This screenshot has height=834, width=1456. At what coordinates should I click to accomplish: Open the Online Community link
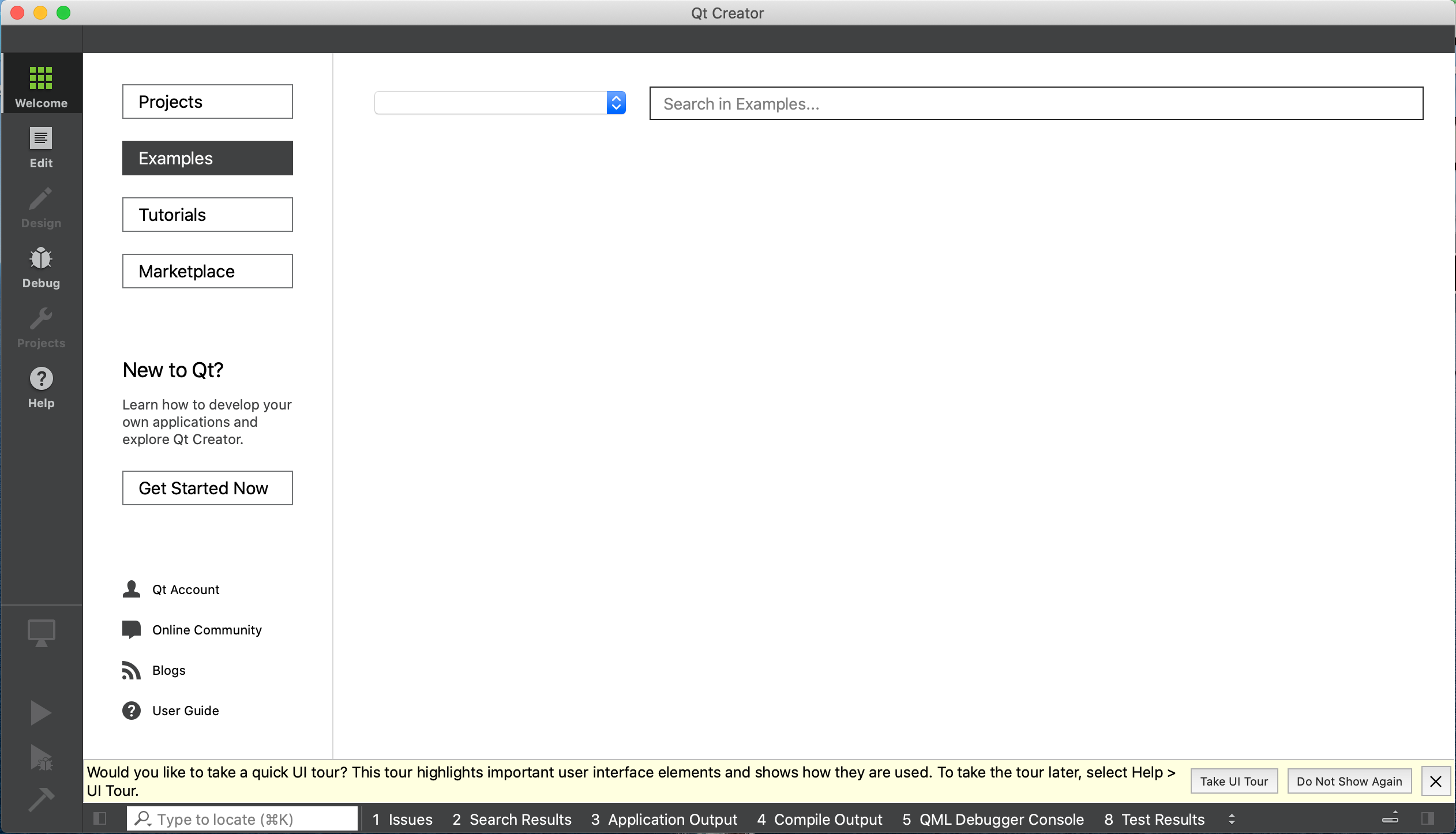207,630
